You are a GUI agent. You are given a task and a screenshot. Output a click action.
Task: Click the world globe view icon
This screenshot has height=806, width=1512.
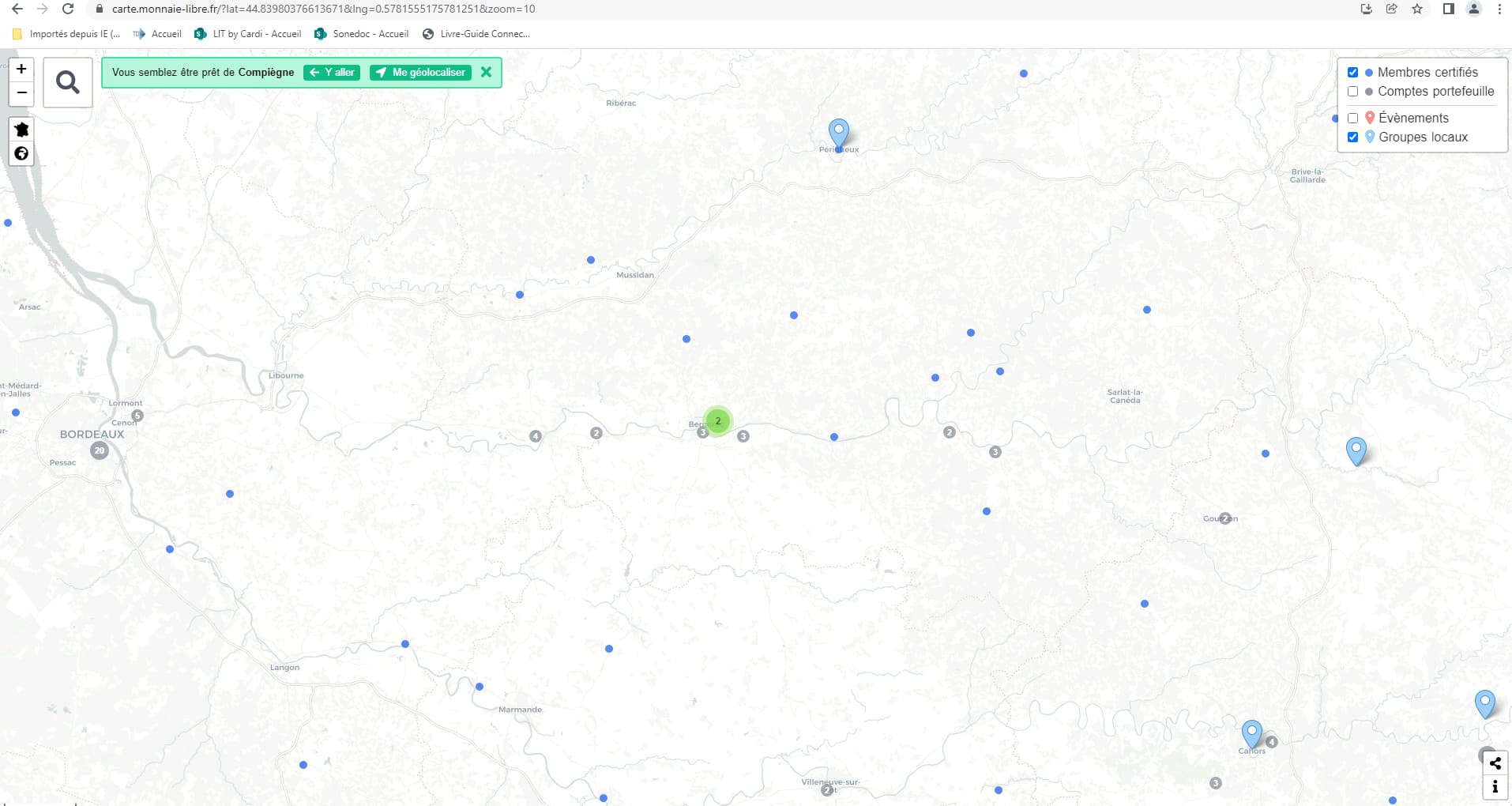coord(21,153)
